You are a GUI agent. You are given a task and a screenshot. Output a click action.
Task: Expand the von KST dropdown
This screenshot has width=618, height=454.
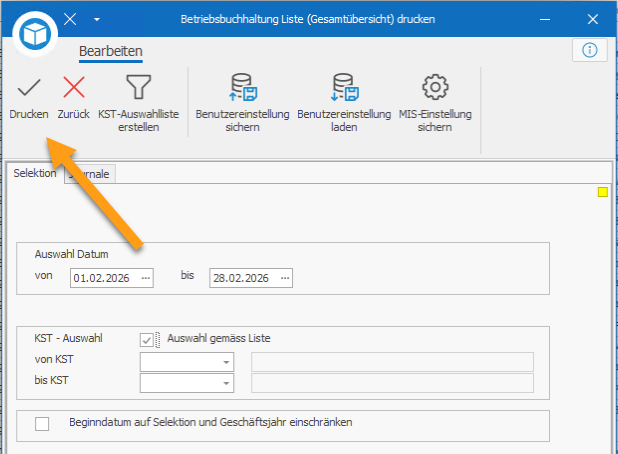click(x=227, y=362)
